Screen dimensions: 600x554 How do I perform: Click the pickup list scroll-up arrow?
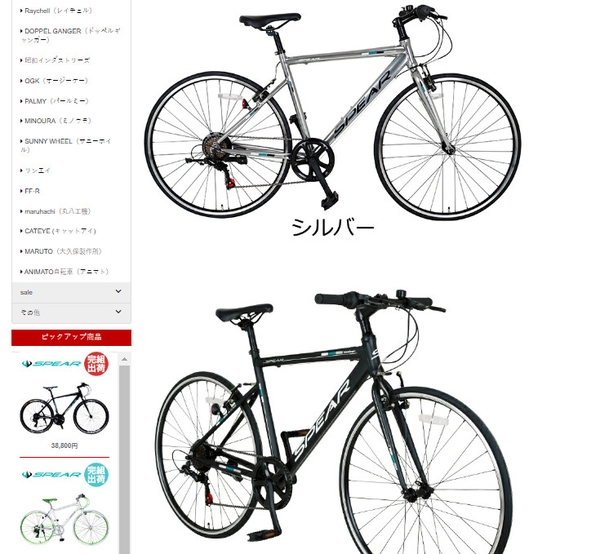[x=124, y=359]
